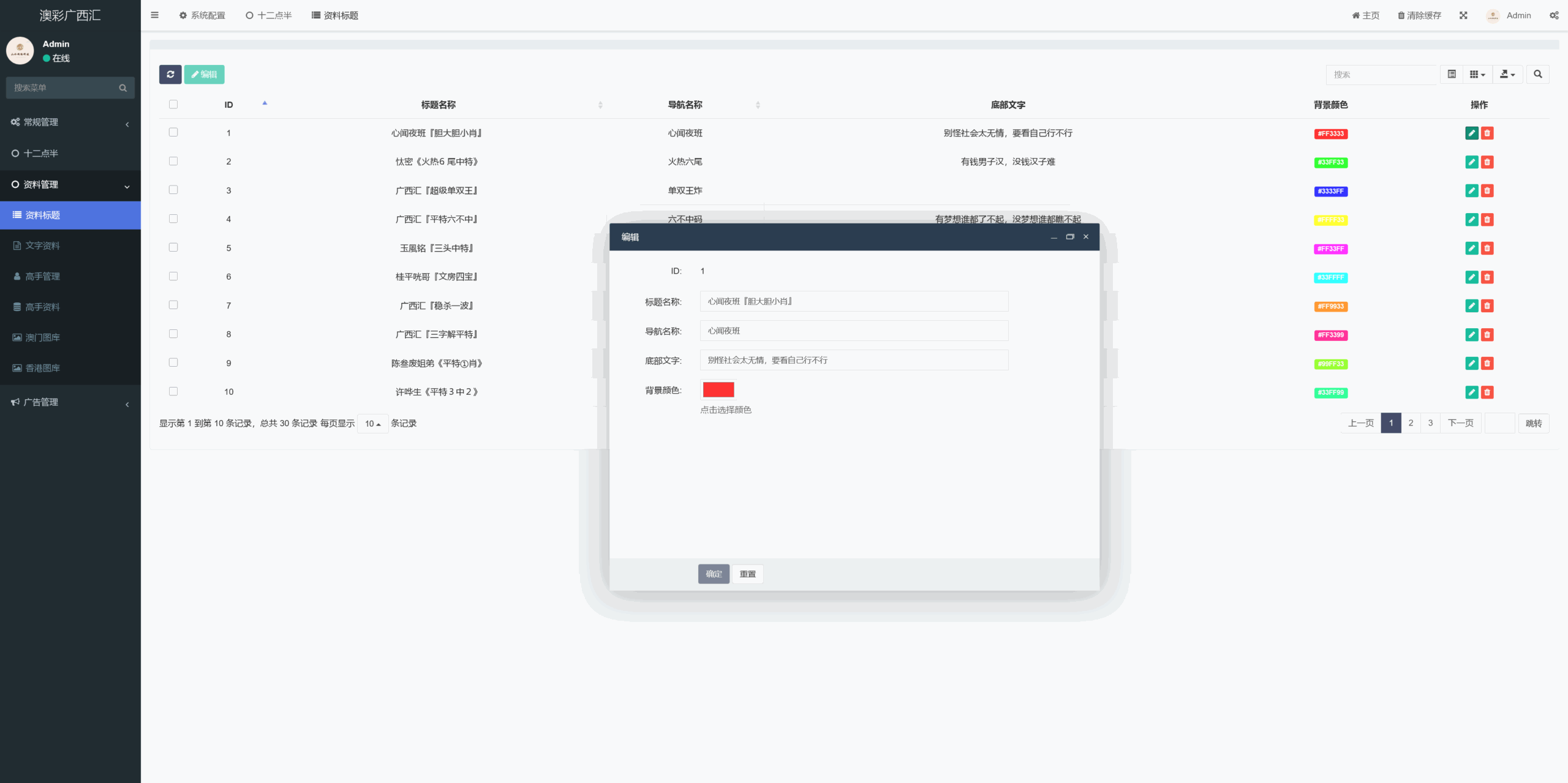Click the magnifier icon beside table search
The height and width of the screenshot is (783, 1568).
tap(1537, 74)
